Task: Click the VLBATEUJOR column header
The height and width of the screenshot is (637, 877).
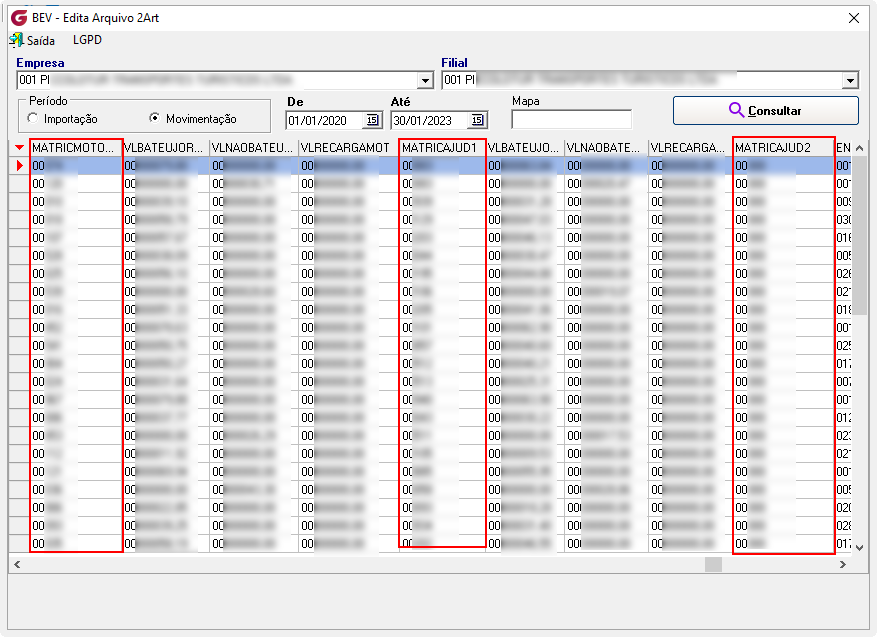Action: 166,148
